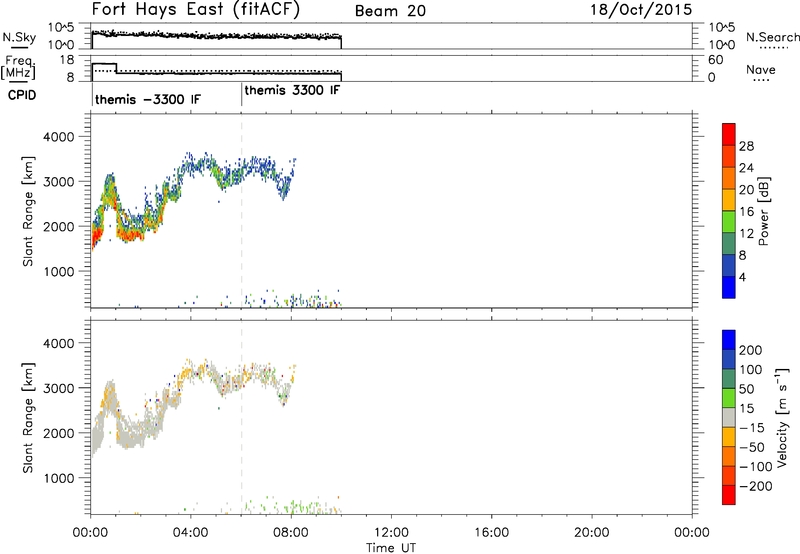This screenshot has width=800, height=554.
Task: Click the left '10^5' N.Sky axis label
Action: [61, 27]
